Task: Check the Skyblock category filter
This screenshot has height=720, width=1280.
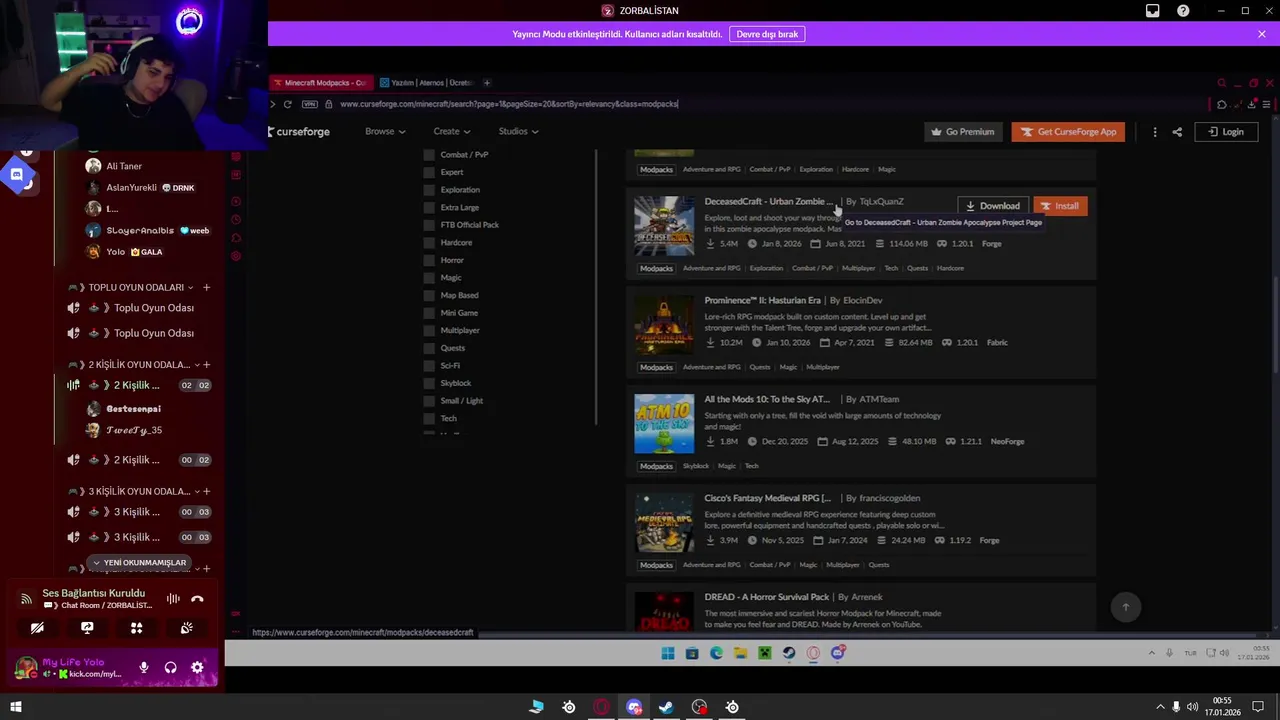Action: coord(429,383)
